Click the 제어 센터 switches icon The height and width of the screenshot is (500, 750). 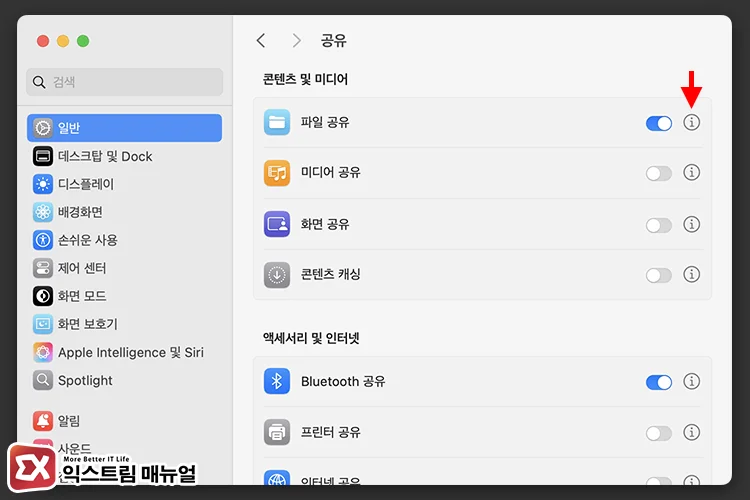pyautogui.click(x=43, y=268)
